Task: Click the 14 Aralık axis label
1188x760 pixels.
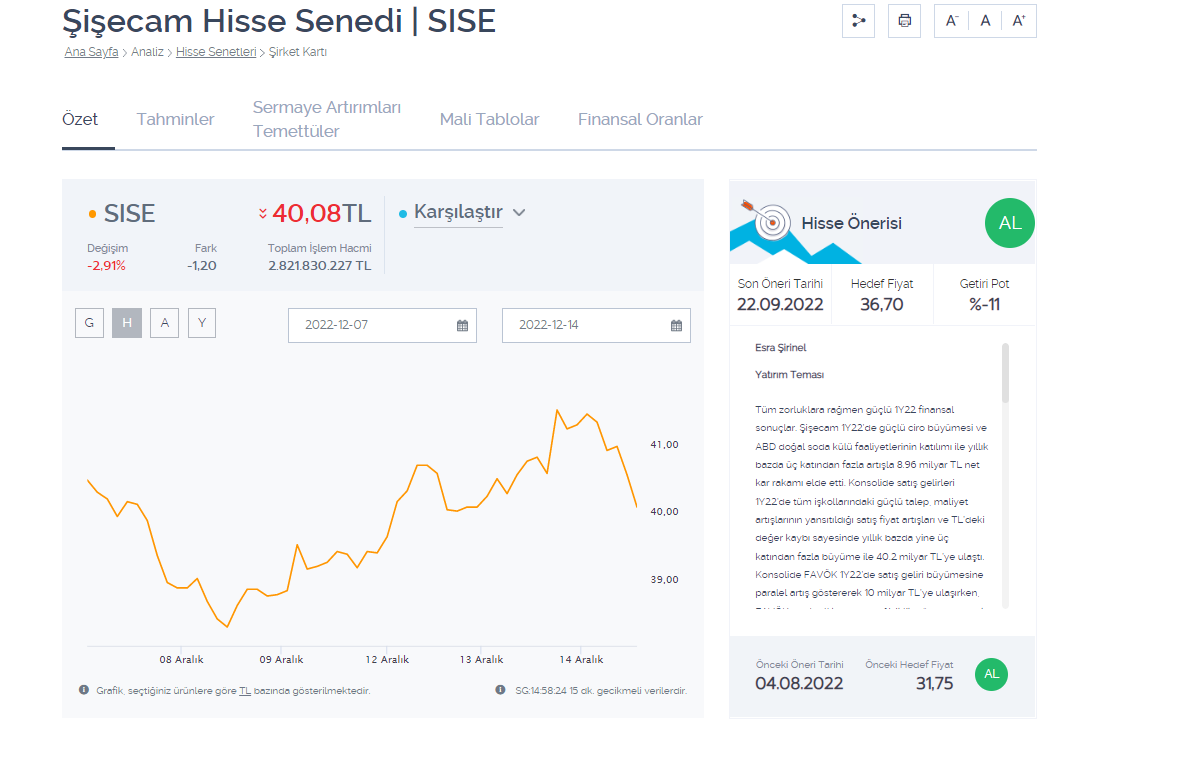Action: 581,659
